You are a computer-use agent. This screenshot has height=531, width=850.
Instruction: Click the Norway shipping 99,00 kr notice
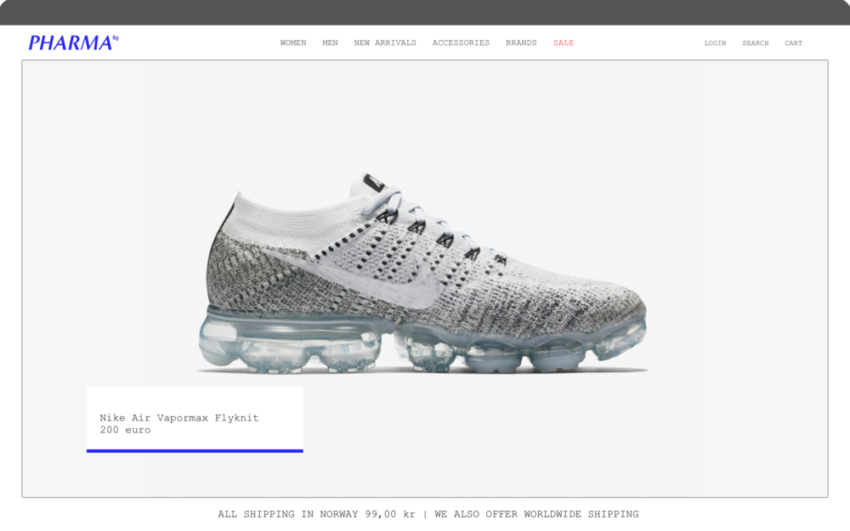(316, 514)
